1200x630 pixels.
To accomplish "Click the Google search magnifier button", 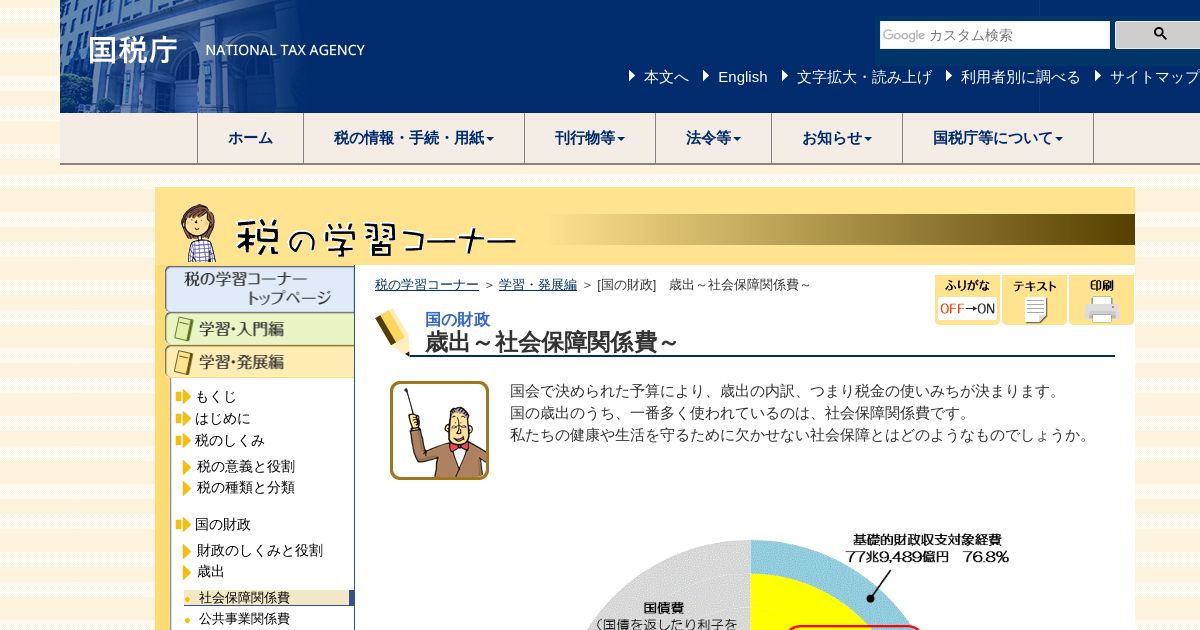I will pos(1158,35).
